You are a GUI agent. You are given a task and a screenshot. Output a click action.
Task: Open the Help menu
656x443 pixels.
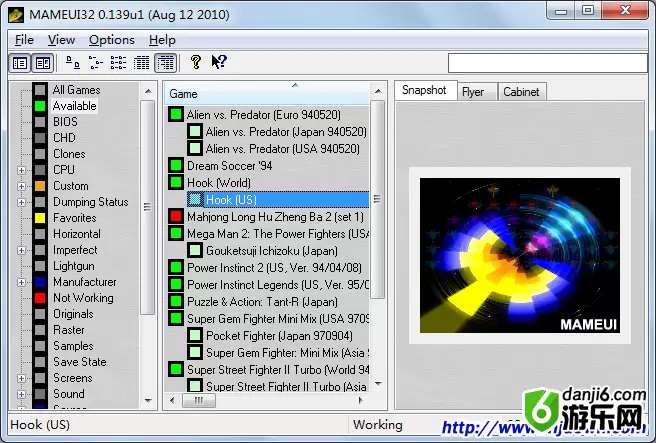click(x=162, y=40)
